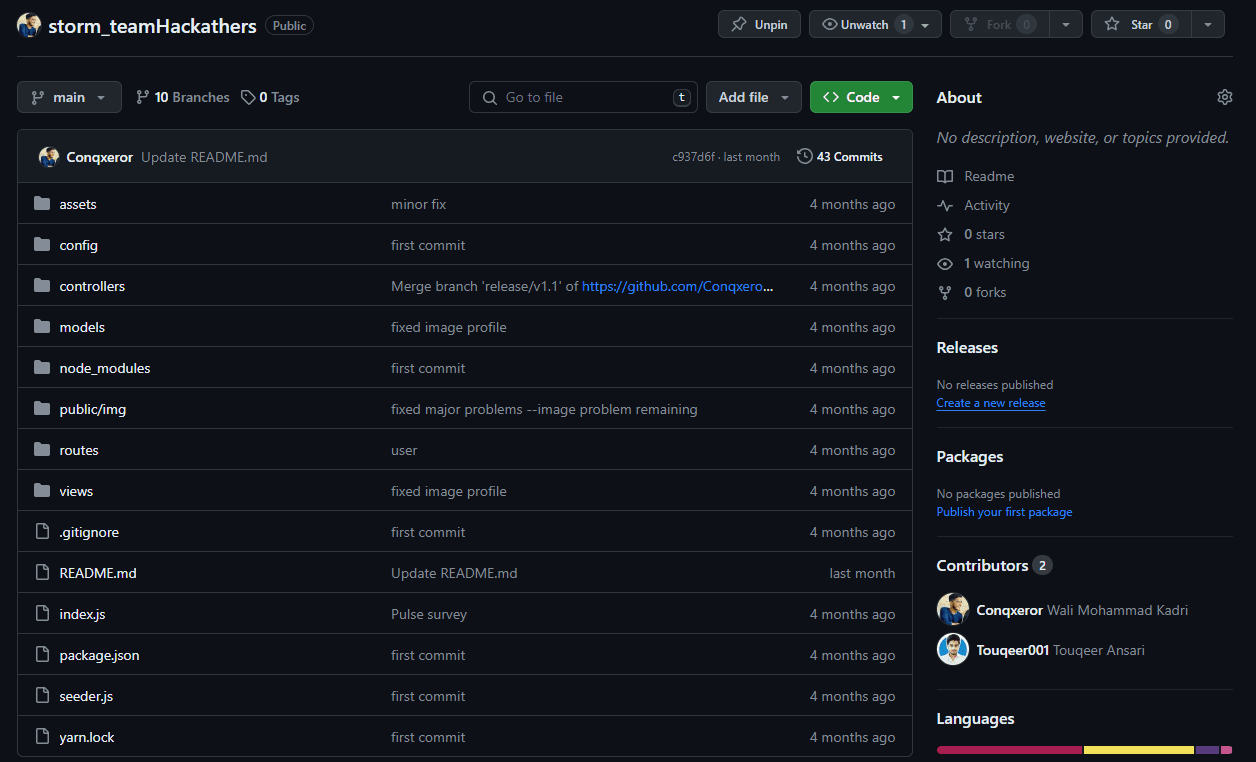1256x762 pixels.
Task: Open the node_modules folder name
Action: click(x=105, y=368)
